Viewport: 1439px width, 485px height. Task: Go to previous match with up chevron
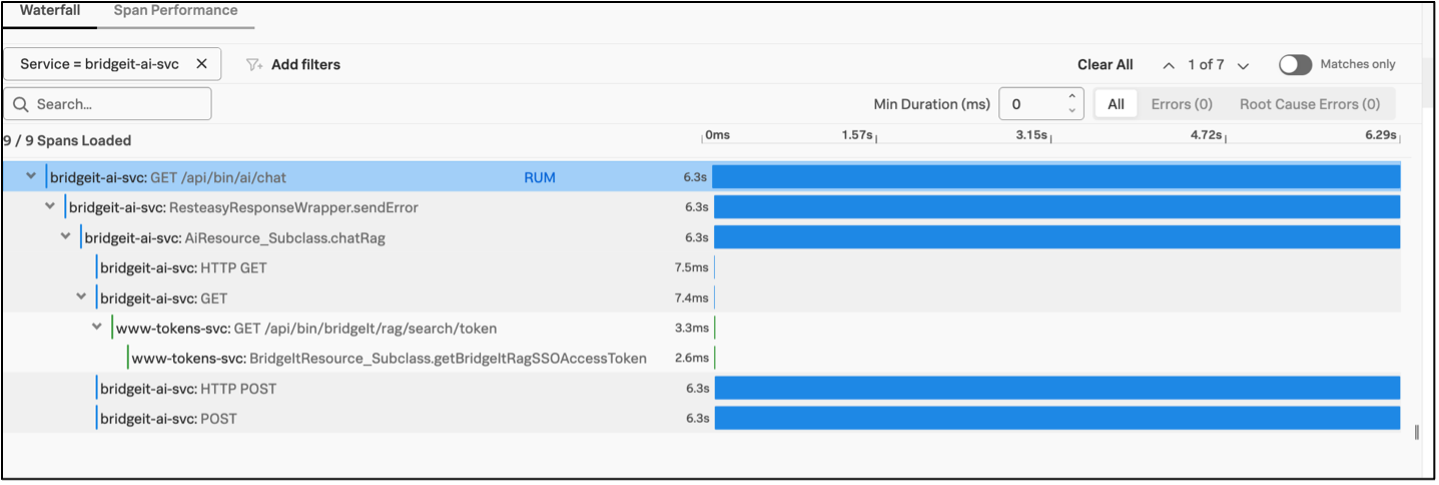point(1168,65)
